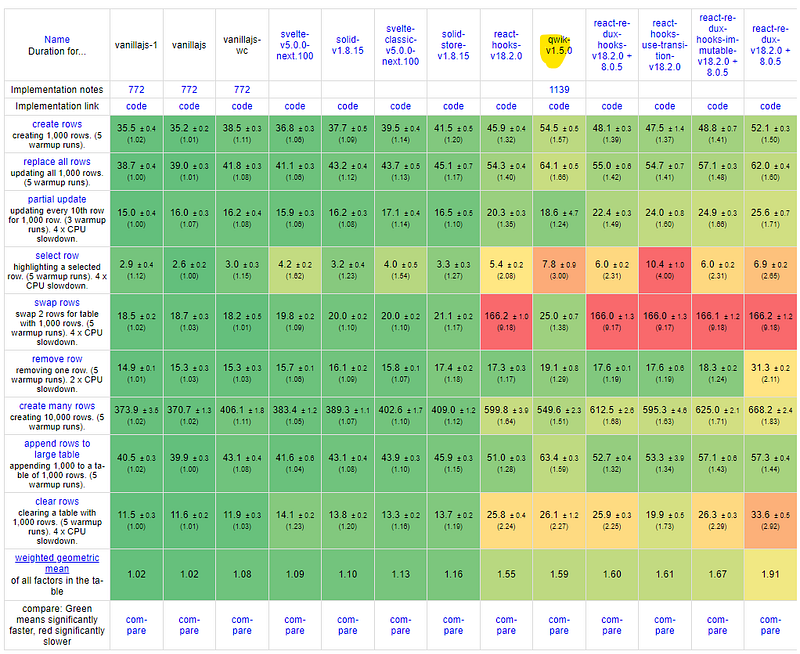This screenshot has width=800, height=654.
Task: Click compare link under react-redux-v18.2.0 + 8.0.5
Action: 770,625
